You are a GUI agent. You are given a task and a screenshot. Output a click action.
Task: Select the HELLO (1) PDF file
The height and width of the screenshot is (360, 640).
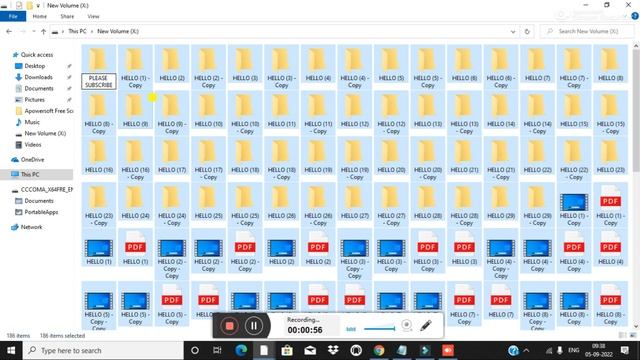click(x=136, y=248)
